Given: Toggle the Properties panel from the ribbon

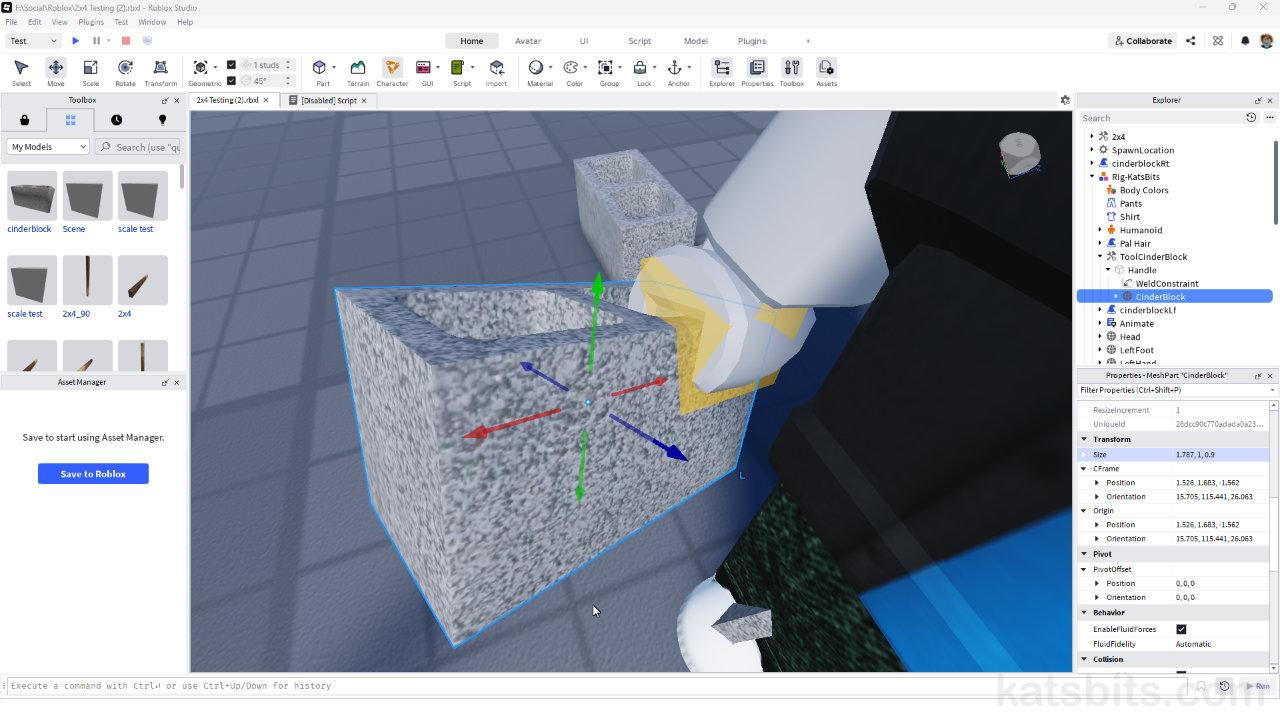Looking at the screenshot, I should coord(757,72).
